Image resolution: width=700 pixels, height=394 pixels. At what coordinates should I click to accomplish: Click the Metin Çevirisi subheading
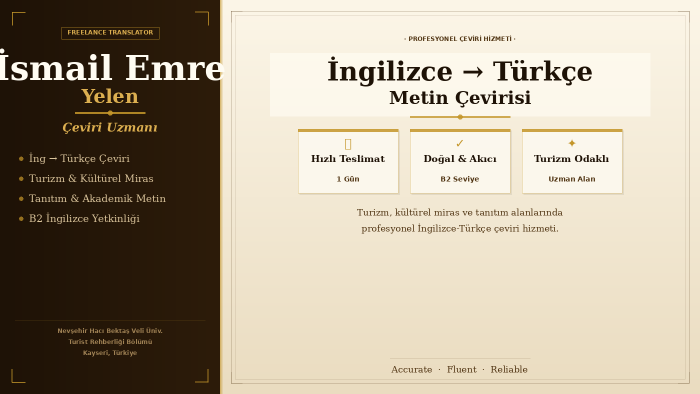click(x=460, y=98)
